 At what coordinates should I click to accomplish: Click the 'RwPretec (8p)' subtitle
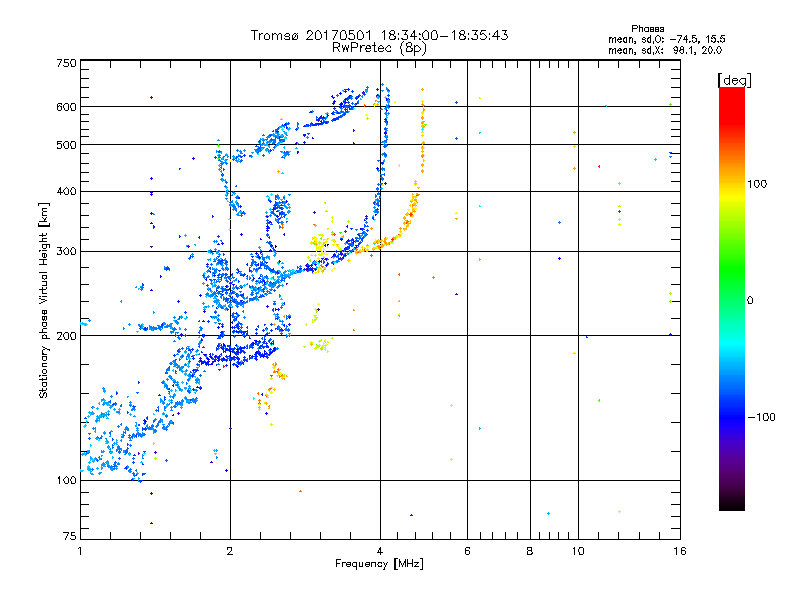380,48
